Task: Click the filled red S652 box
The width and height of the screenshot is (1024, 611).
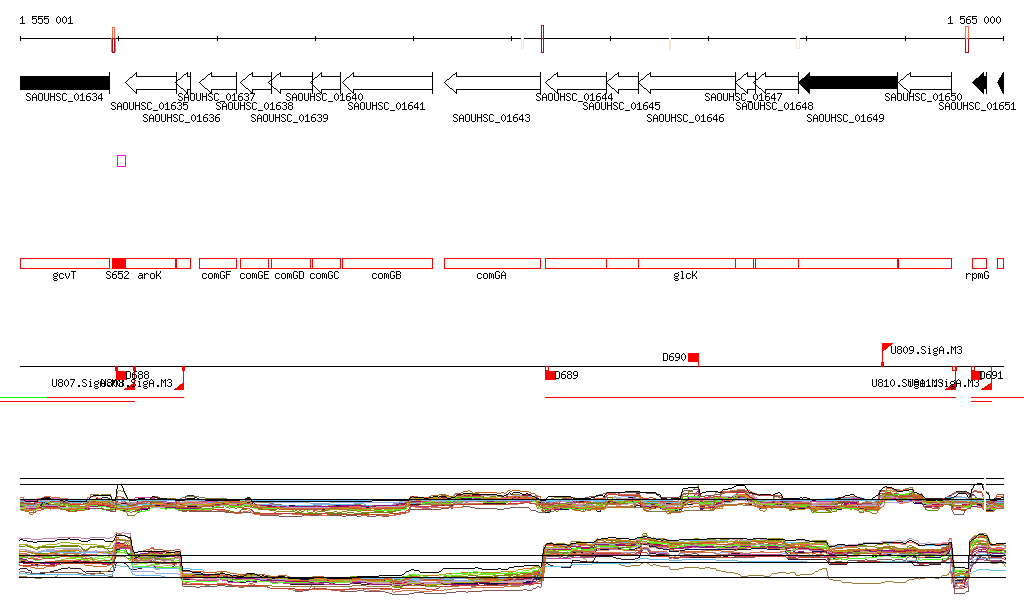Action: pyautogui.click(x=119, y=264)
